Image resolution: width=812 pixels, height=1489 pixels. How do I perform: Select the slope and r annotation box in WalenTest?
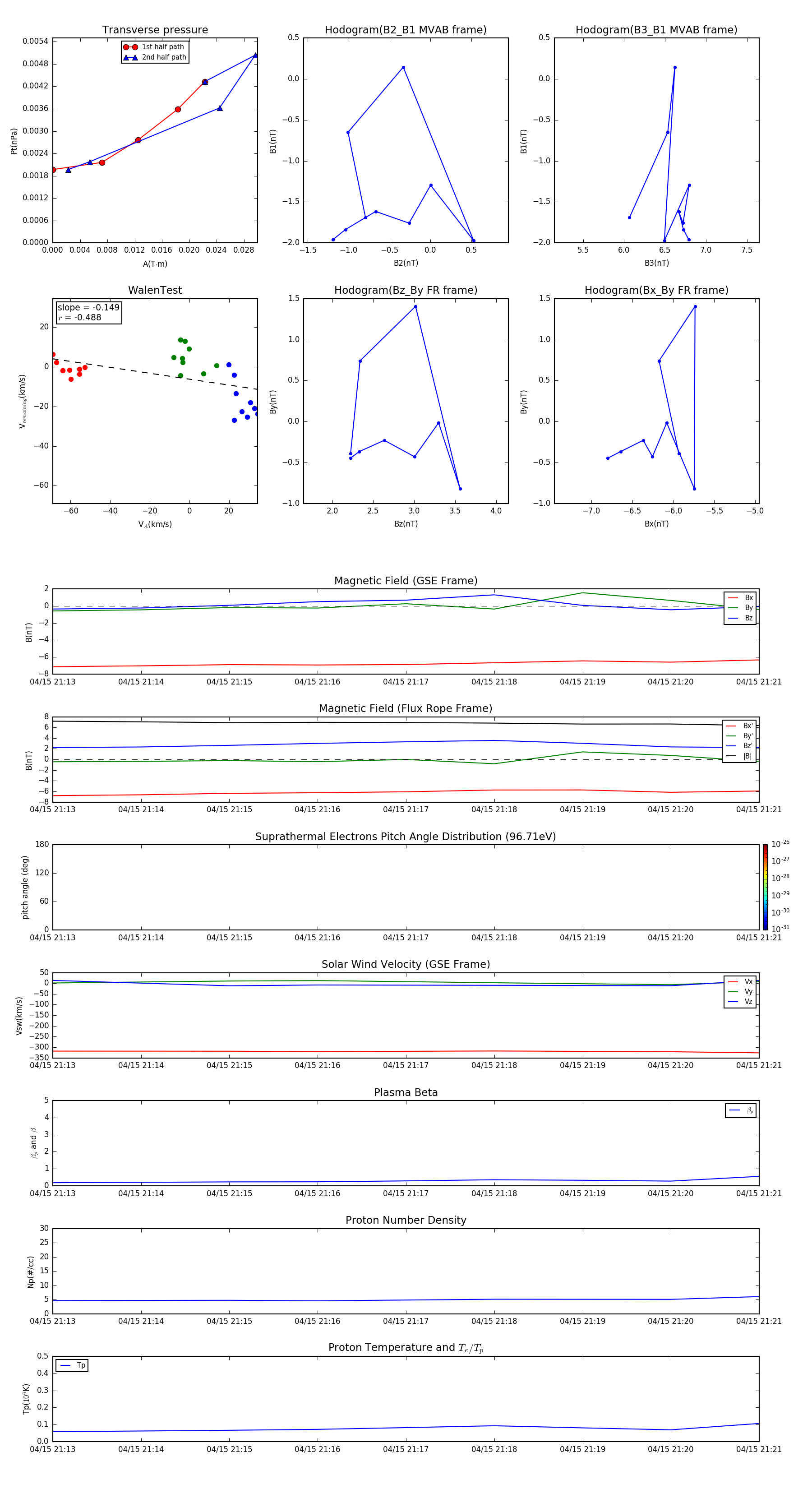(x=89, y=313)
